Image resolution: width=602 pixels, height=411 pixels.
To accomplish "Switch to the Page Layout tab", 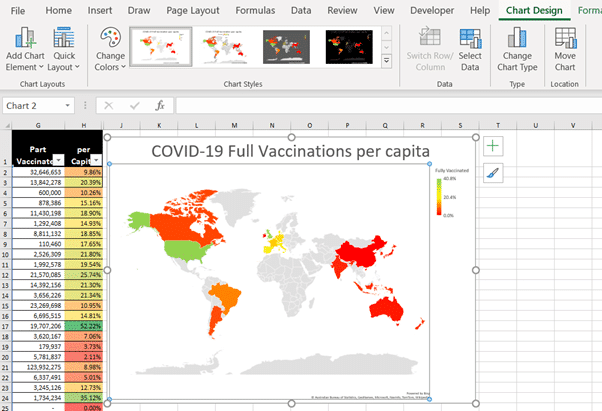I will [x=193, y=10].
